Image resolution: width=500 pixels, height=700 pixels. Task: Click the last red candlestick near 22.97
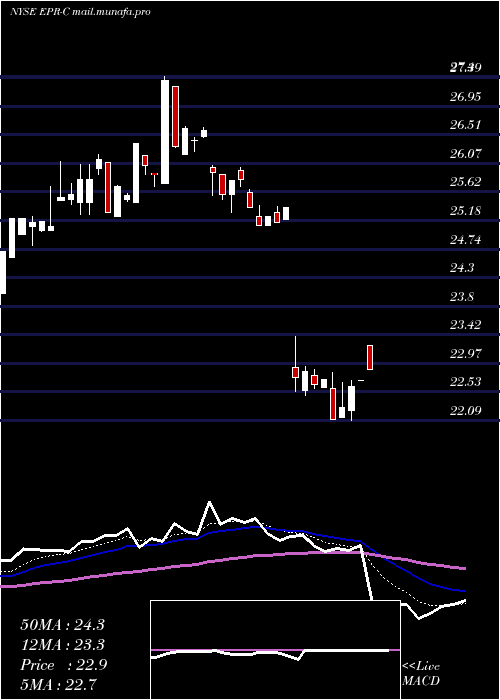370,357
